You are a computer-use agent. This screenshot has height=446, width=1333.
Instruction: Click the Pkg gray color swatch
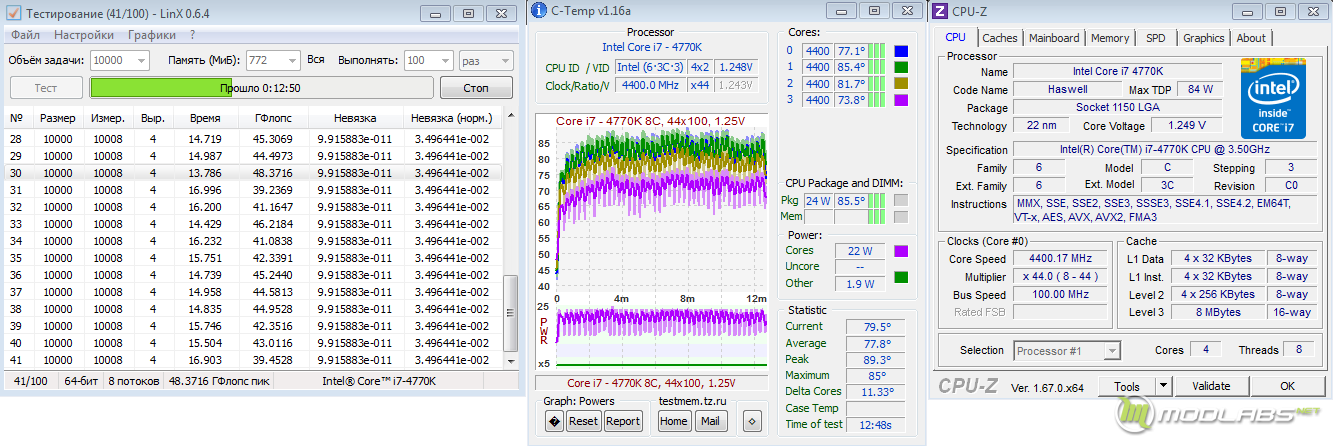[901, 200]
